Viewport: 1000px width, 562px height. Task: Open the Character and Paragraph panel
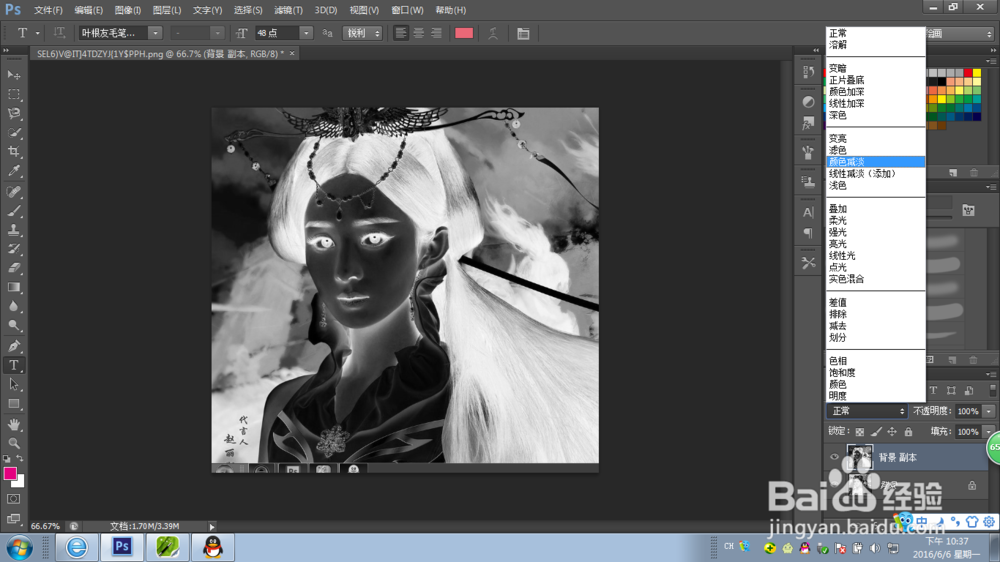pyautogui.click(x=523, y=33)
